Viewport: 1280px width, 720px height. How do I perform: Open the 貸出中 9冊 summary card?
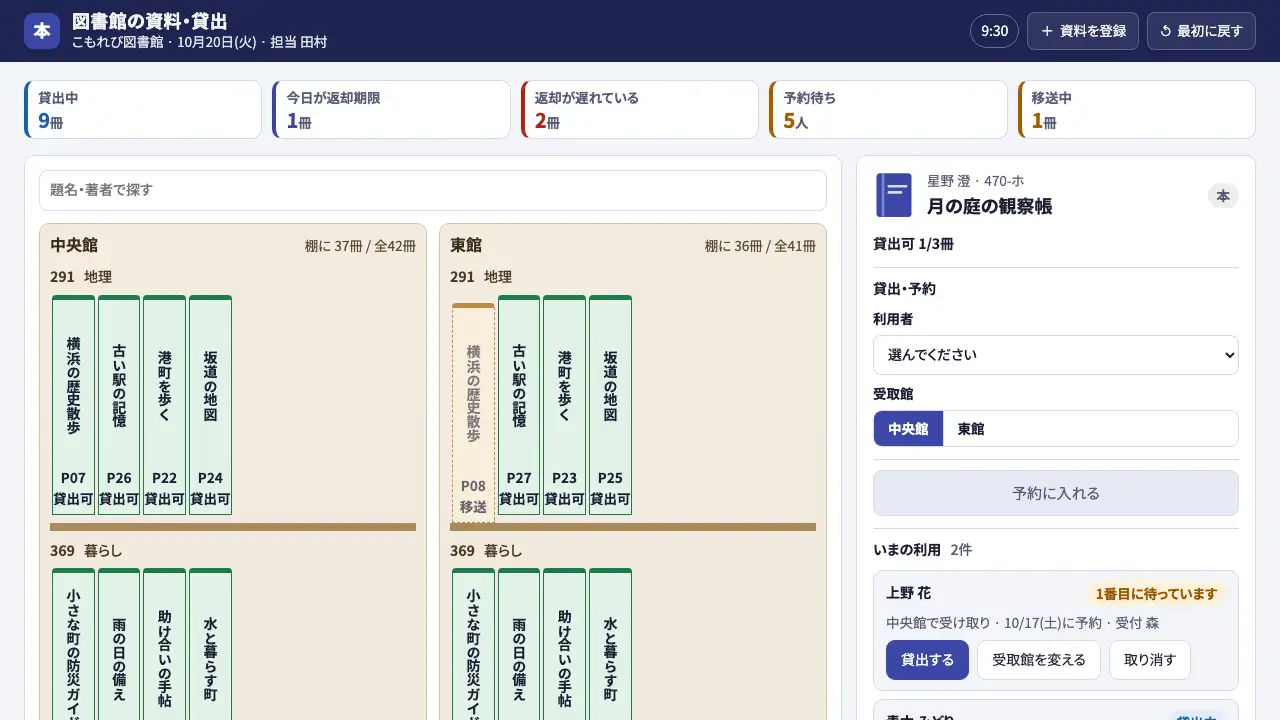click(143, 110)
